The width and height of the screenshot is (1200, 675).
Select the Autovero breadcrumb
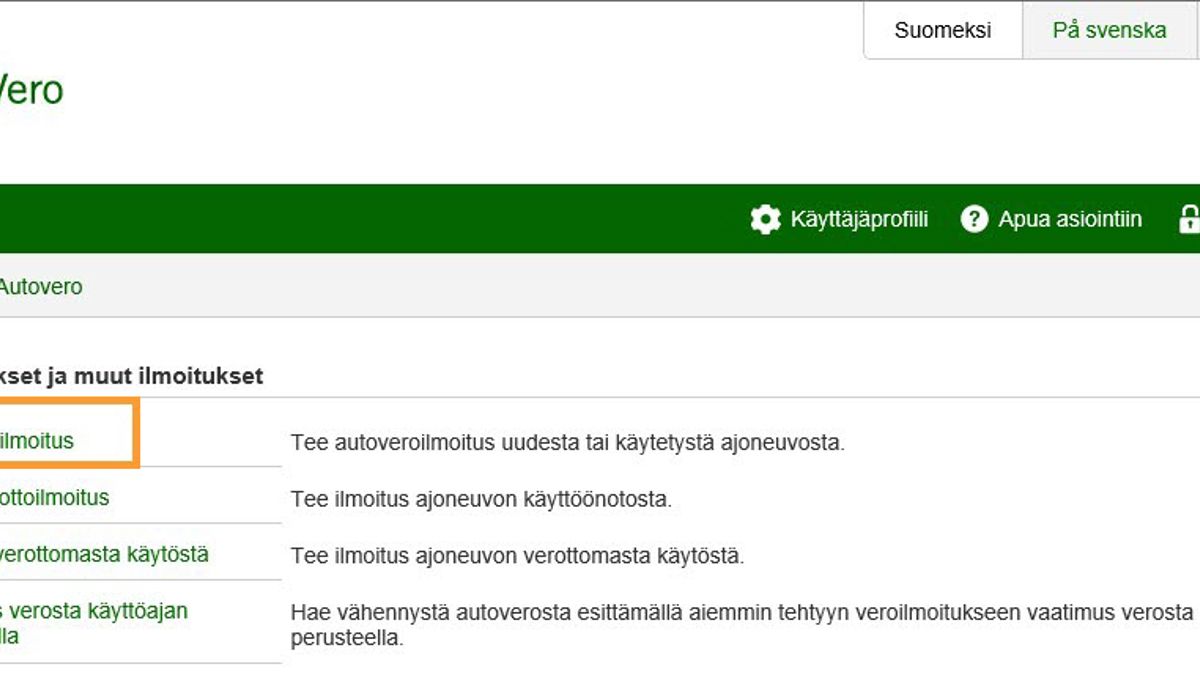(40, 287)
